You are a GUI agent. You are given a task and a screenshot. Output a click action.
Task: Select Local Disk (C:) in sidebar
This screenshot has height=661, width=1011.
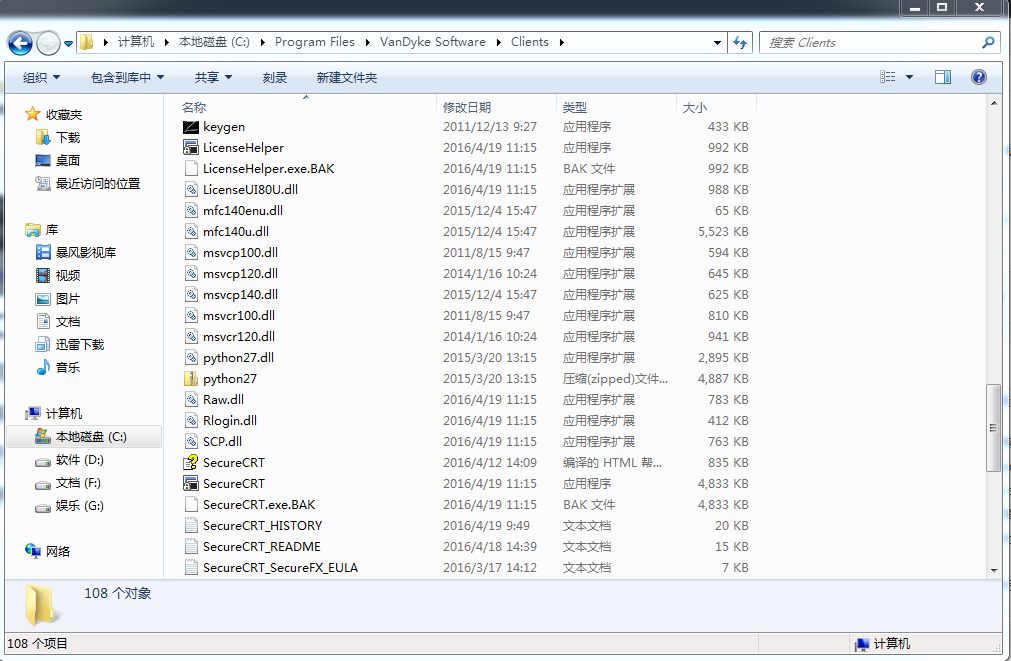click(84, 437)
